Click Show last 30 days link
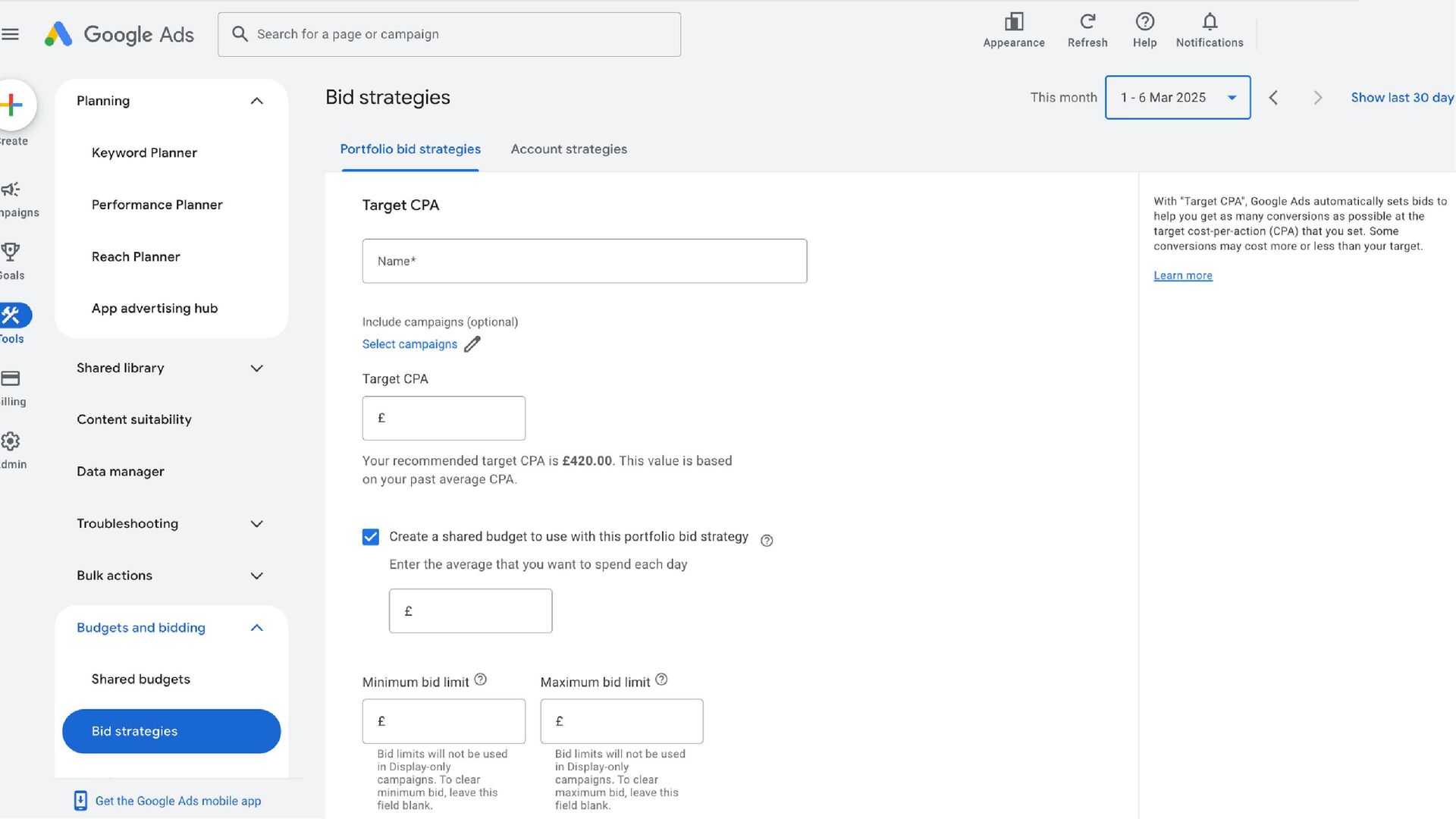Image resolution: width=1456 pixels, height=819 pixels. 1401,97
